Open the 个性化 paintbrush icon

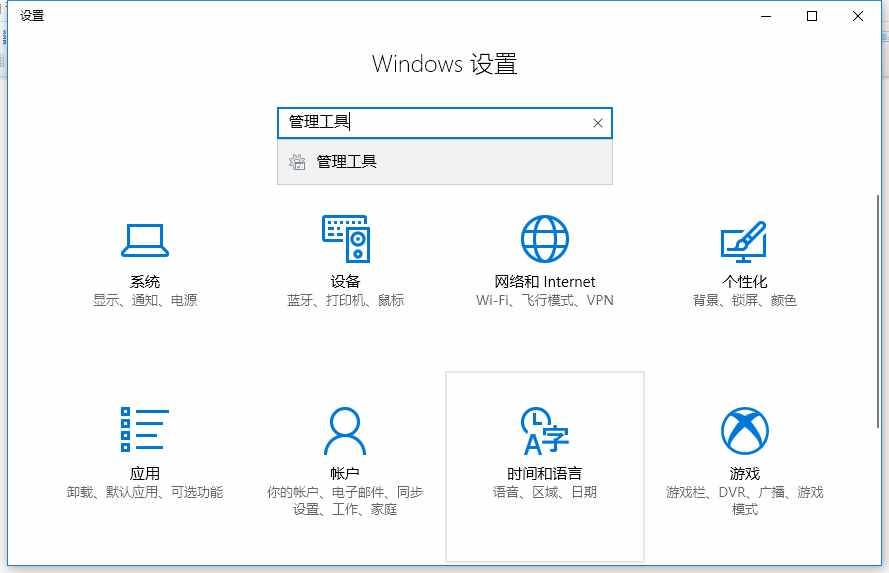click(x=744, y=241)
